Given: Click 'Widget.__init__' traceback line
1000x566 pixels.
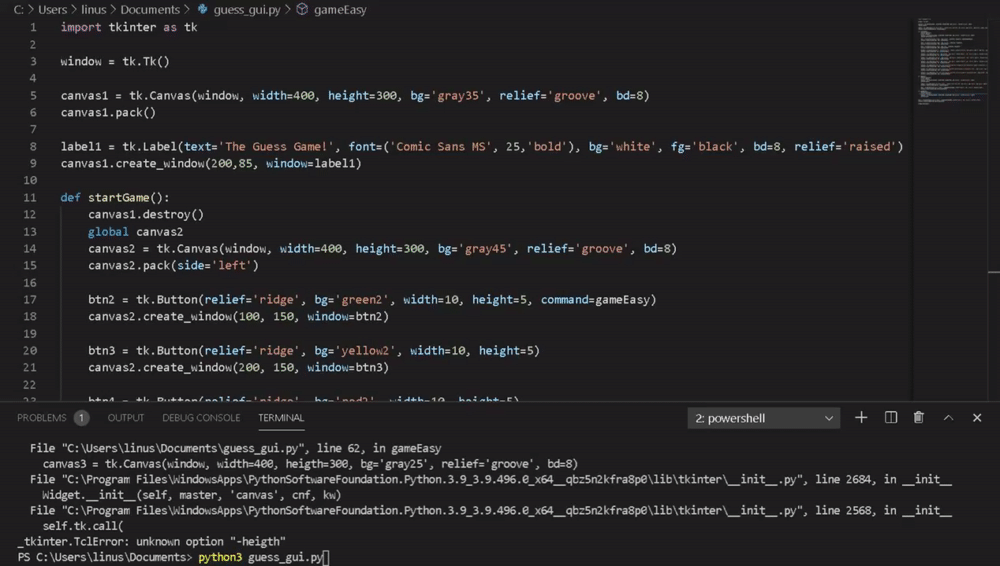Looking at the screenshot, I should pyautogui.click(x=191, y=495).
